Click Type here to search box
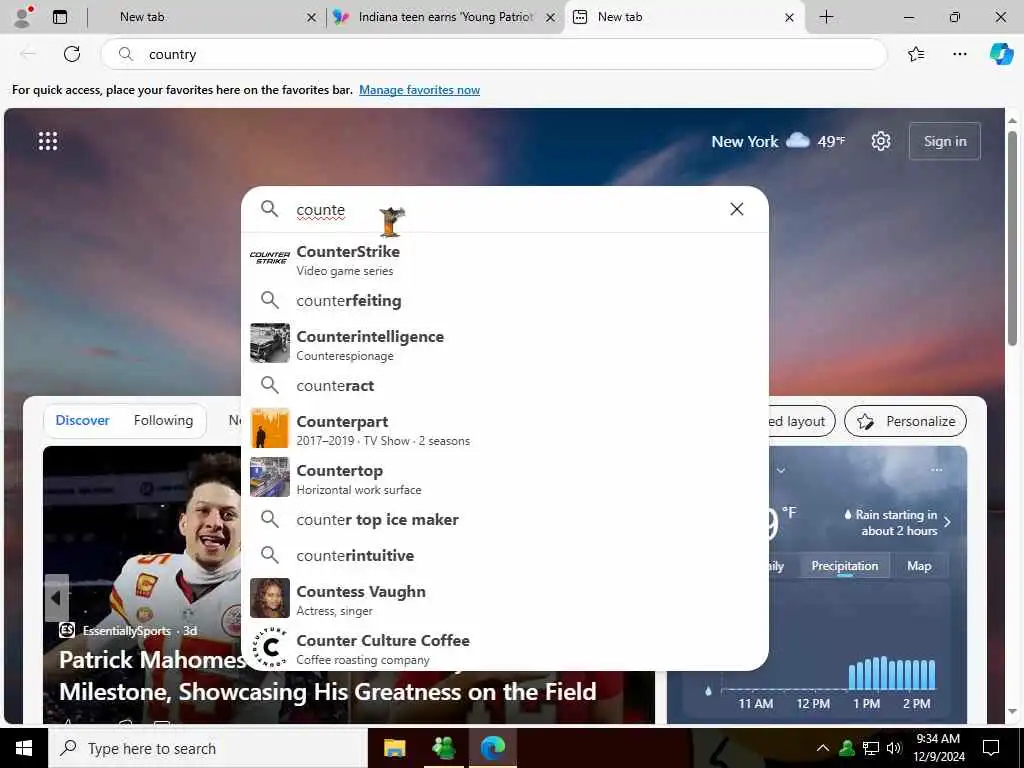The height and width of the screenshot is (768, 1024). tap(208, 748)
